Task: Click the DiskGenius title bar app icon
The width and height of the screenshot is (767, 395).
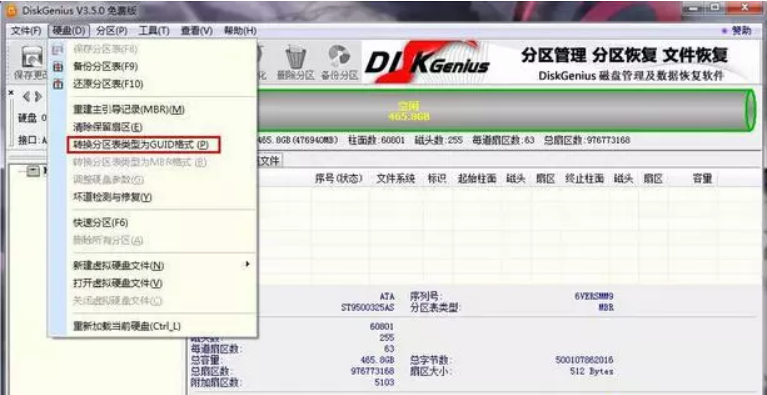Action: [x=10, y=11]
